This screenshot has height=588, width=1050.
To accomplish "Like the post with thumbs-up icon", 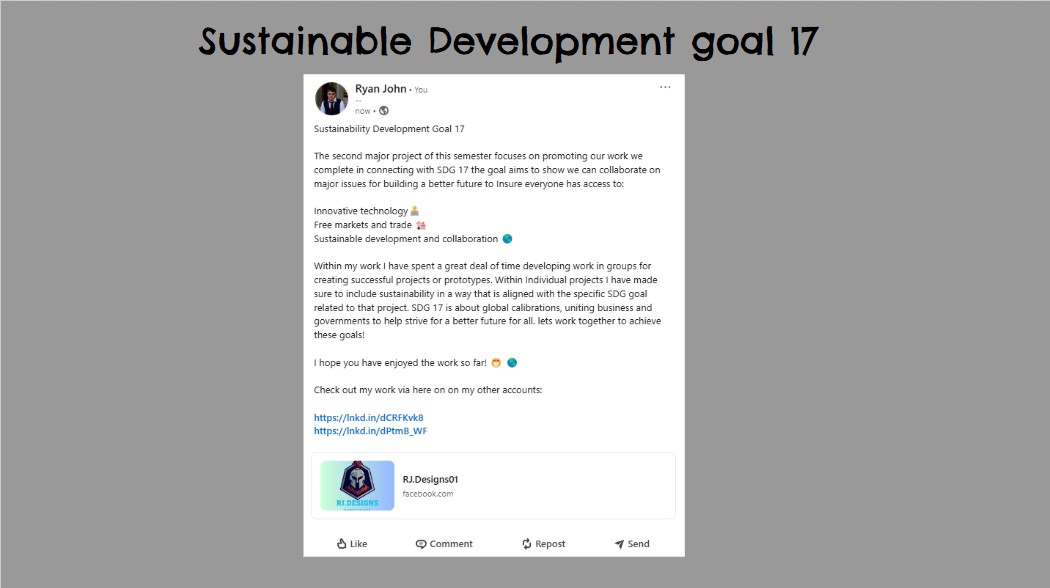I will [342, 544].
